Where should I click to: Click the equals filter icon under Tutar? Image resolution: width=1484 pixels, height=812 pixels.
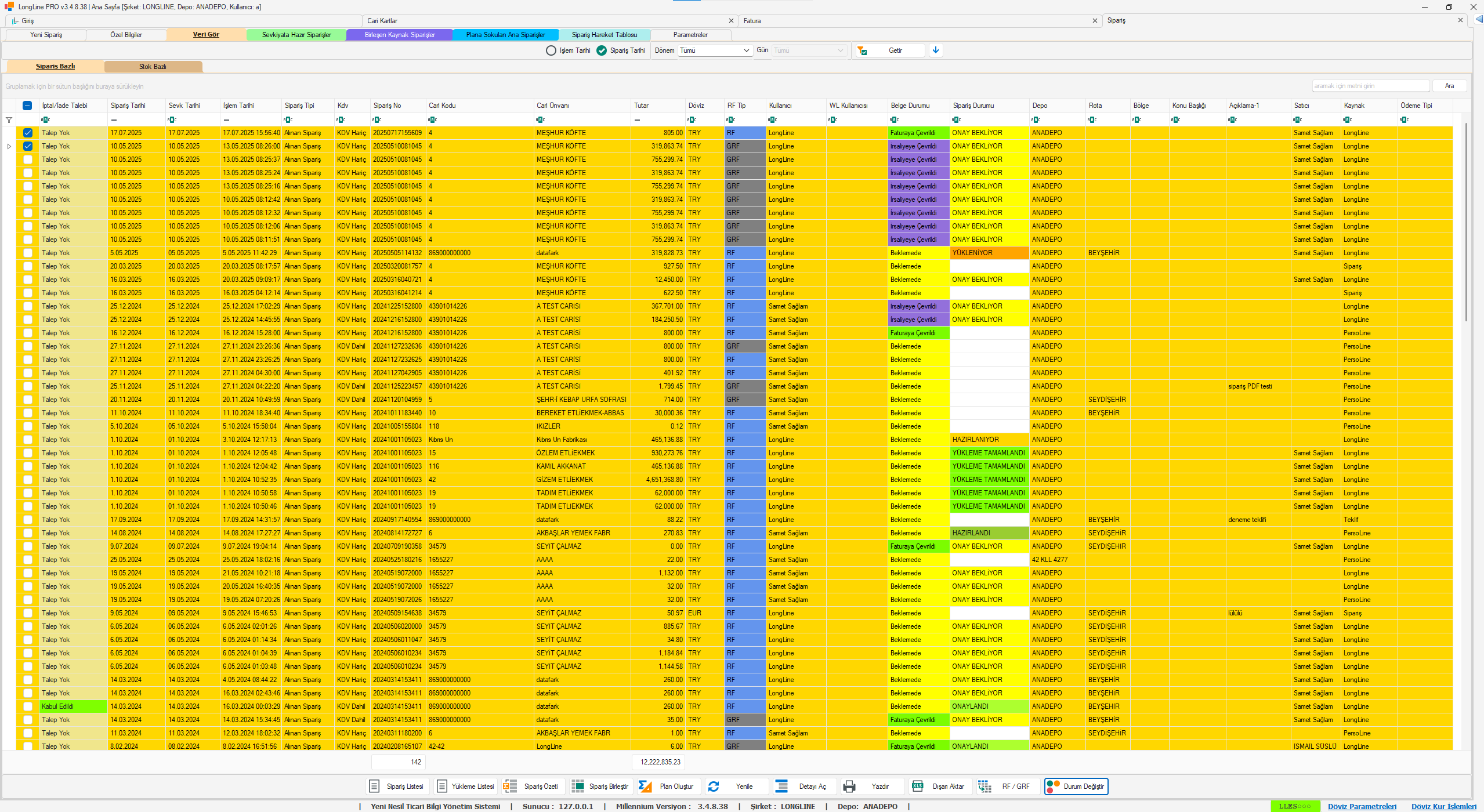click(637, 120)
